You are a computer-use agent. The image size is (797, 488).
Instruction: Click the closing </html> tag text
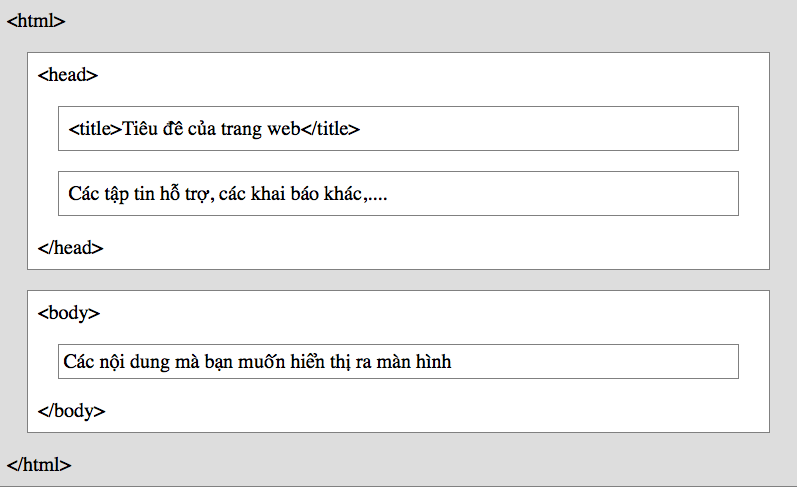tap(39, 465)
